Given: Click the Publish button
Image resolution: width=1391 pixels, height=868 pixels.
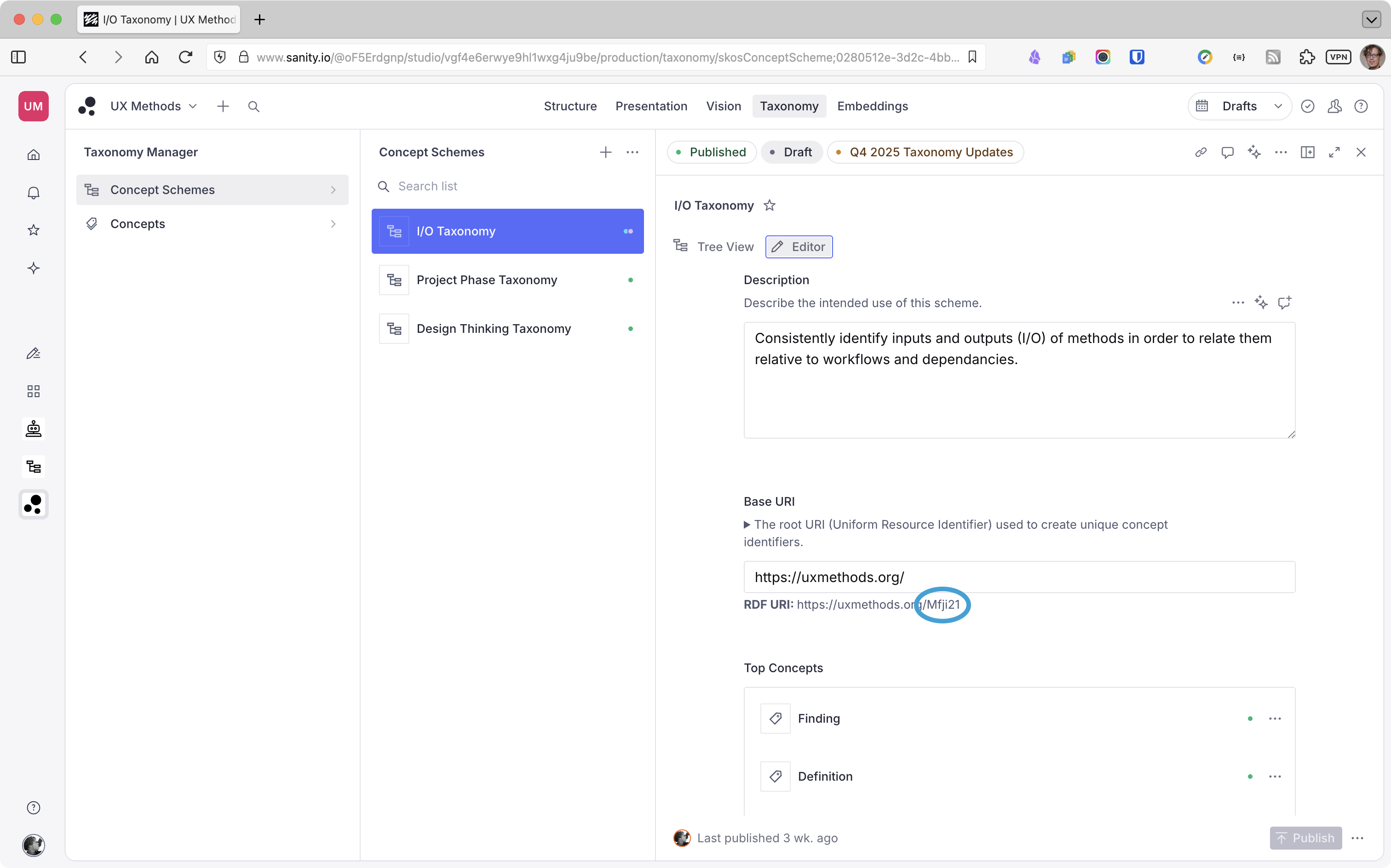Looking at the screenshot, I should click(x=1305, y=838).
